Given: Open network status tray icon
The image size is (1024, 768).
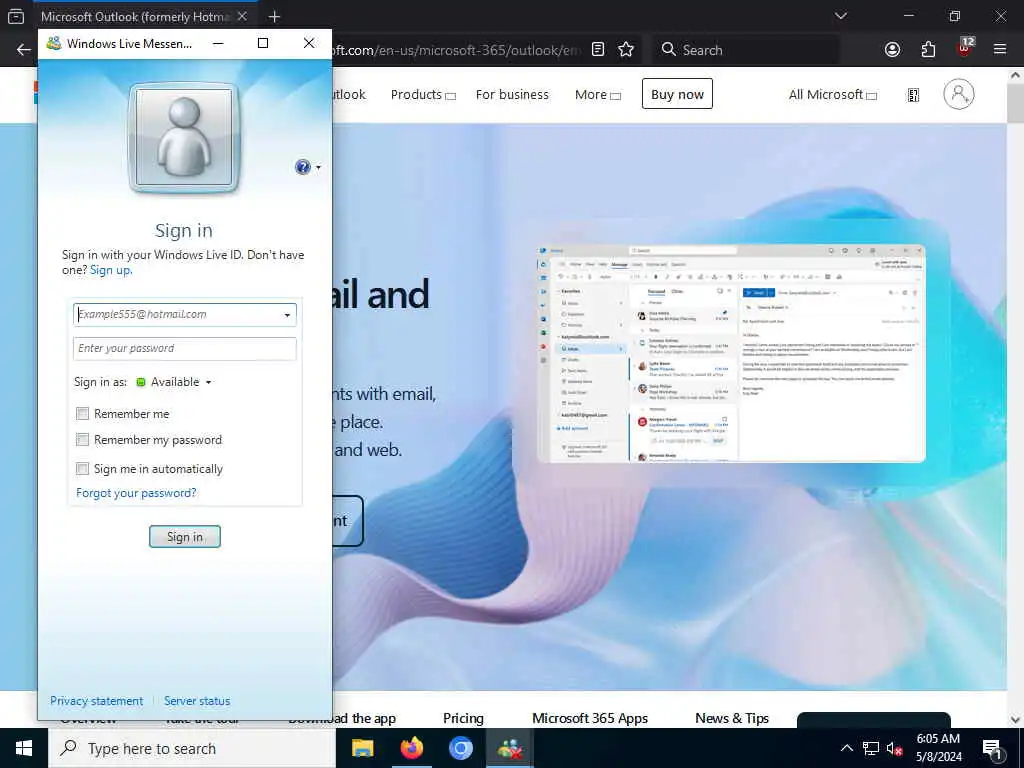Looking at the screenshot, I should tap(871, 748).
